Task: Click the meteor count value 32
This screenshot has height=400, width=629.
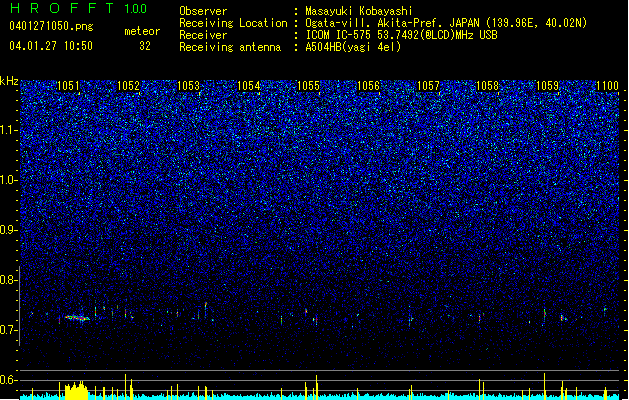Action: click(x=145, y=46)
